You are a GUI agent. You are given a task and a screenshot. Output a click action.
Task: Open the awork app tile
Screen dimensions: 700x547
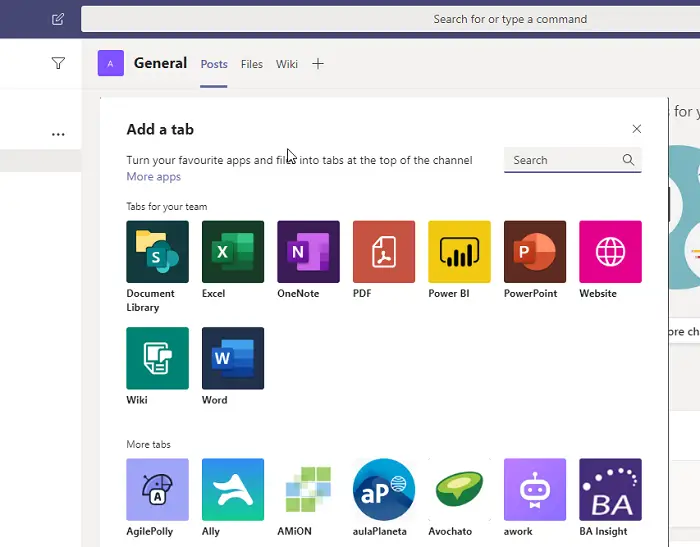[535, 489]
